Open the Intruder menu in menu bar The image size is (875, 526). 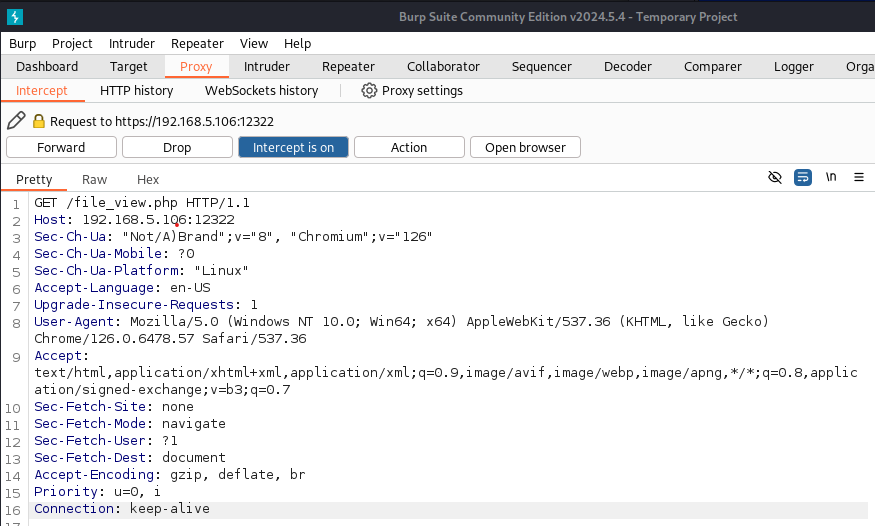(x=132, y=44)
